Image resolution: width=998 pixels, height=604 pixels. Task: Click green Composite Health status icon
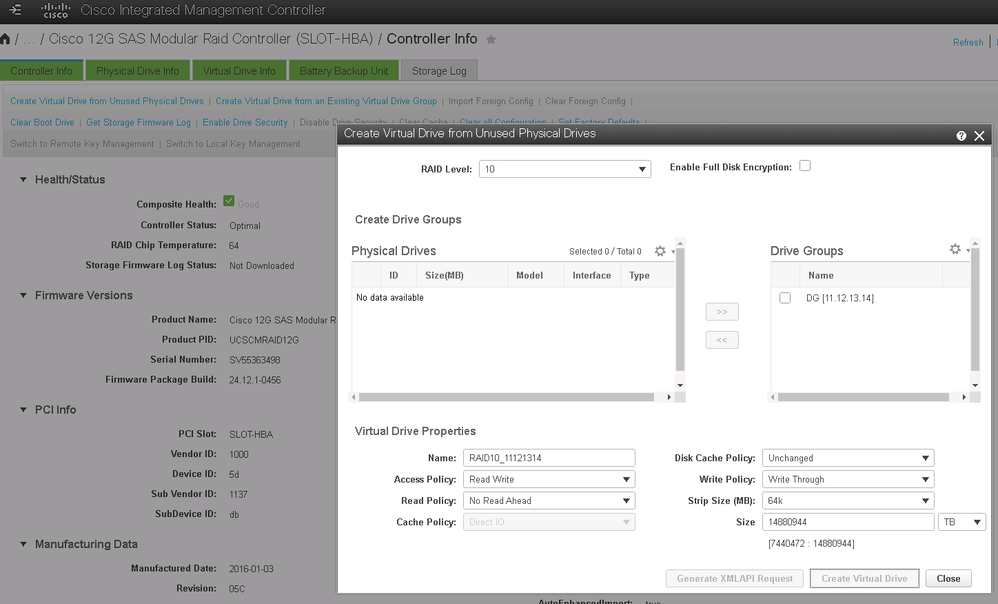pyautogui.click(x=229, y=201)
